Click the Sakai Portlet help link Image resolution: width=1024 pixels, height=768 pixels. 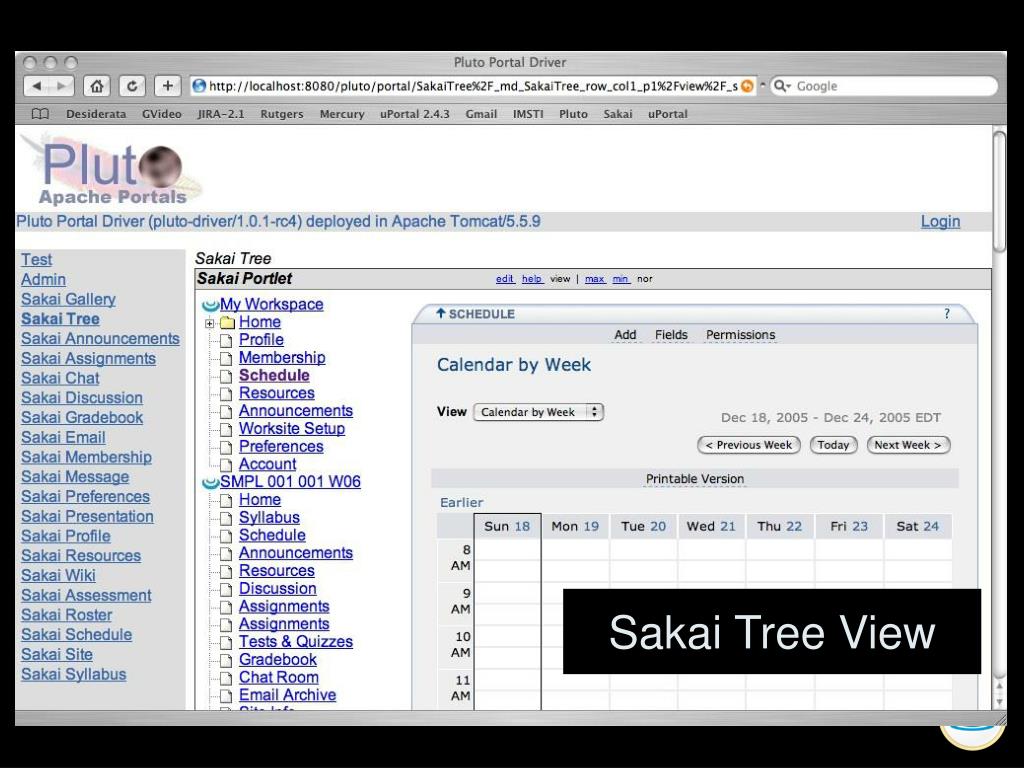(532, 279)
